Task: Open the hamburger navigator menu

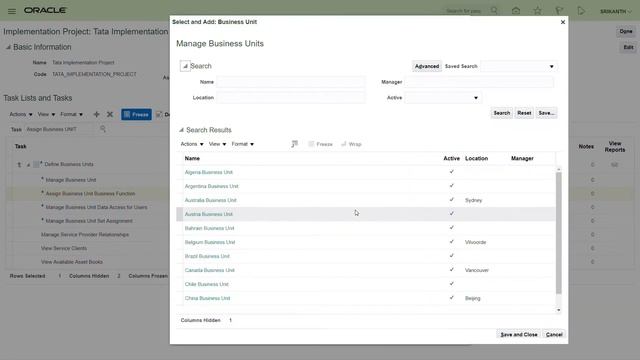Action: coord(12,11)
